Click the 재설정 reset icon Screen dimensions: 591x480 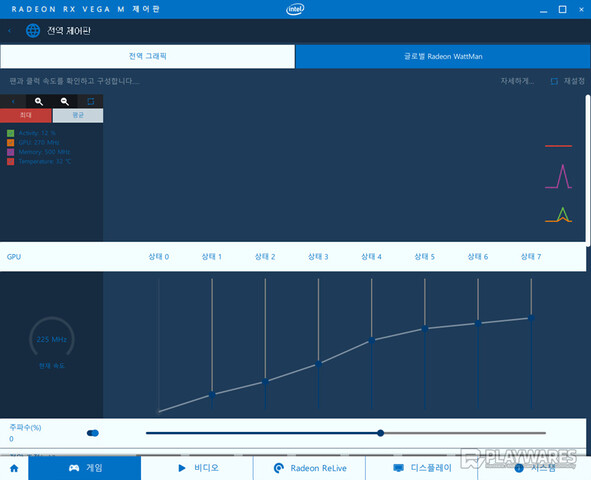tap(554, 81)
